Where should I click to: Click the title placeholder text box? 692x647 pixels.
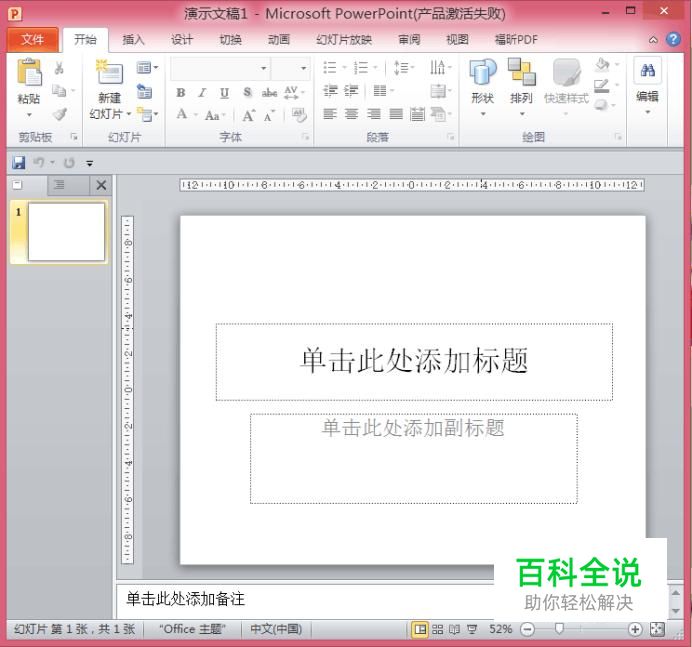(414, 361)
